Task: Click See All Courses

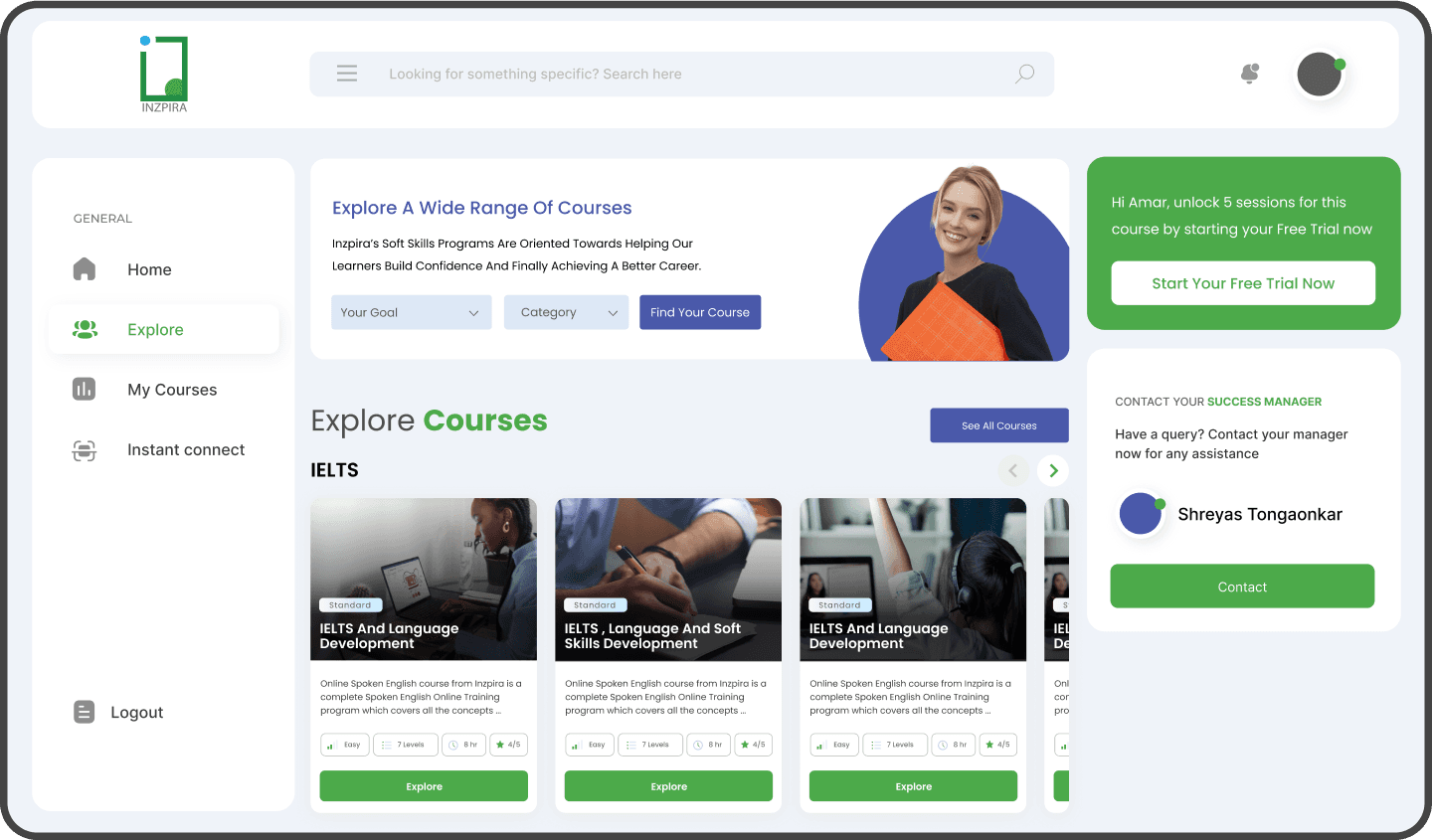Action: pyautogui.click(x=999, y=425)
